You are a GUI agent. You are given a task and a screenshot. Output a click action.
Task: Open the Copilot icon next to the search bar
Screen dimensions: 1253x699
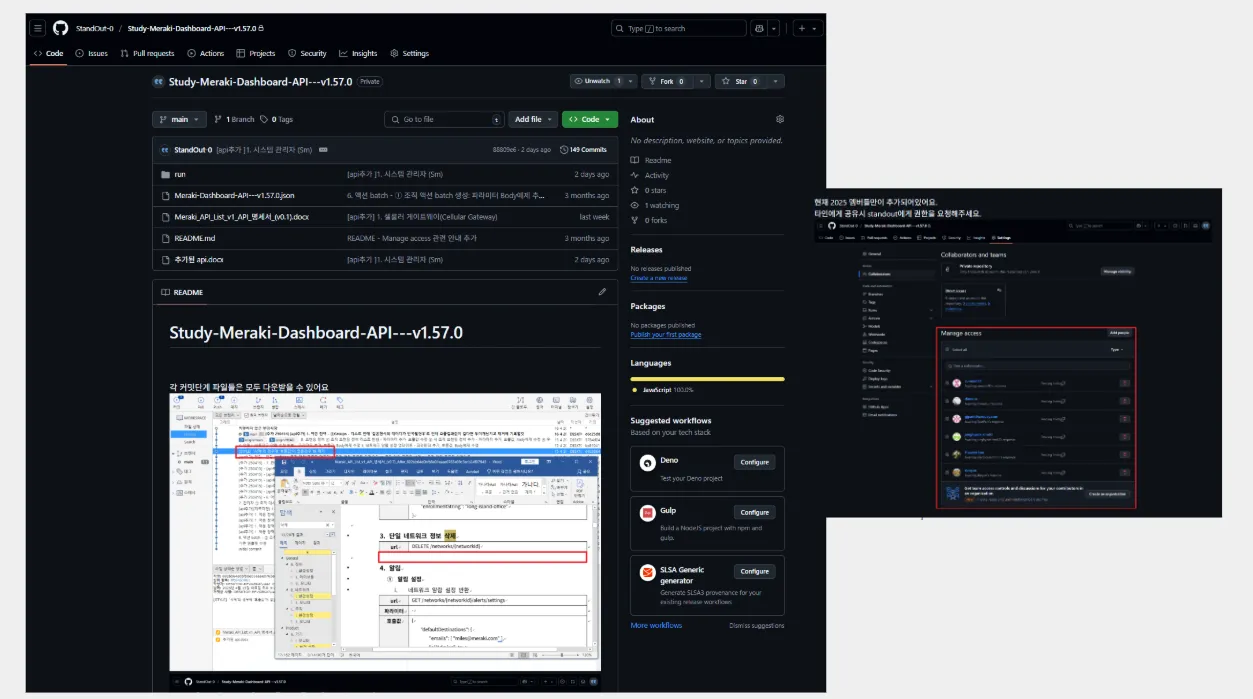click(759, 28)
